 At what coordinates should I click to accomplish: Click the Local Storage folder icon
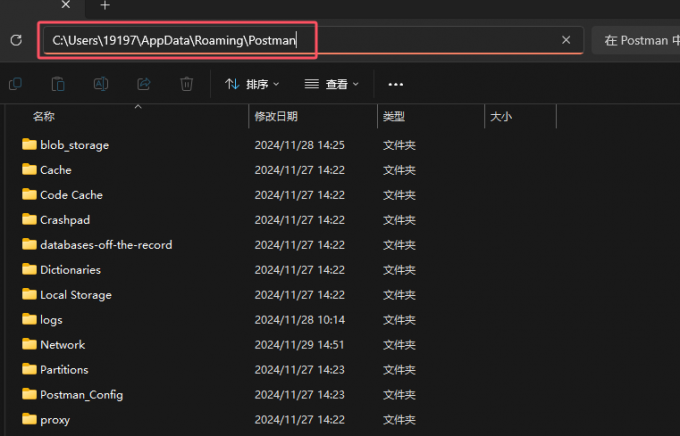[x=29, y=294]
